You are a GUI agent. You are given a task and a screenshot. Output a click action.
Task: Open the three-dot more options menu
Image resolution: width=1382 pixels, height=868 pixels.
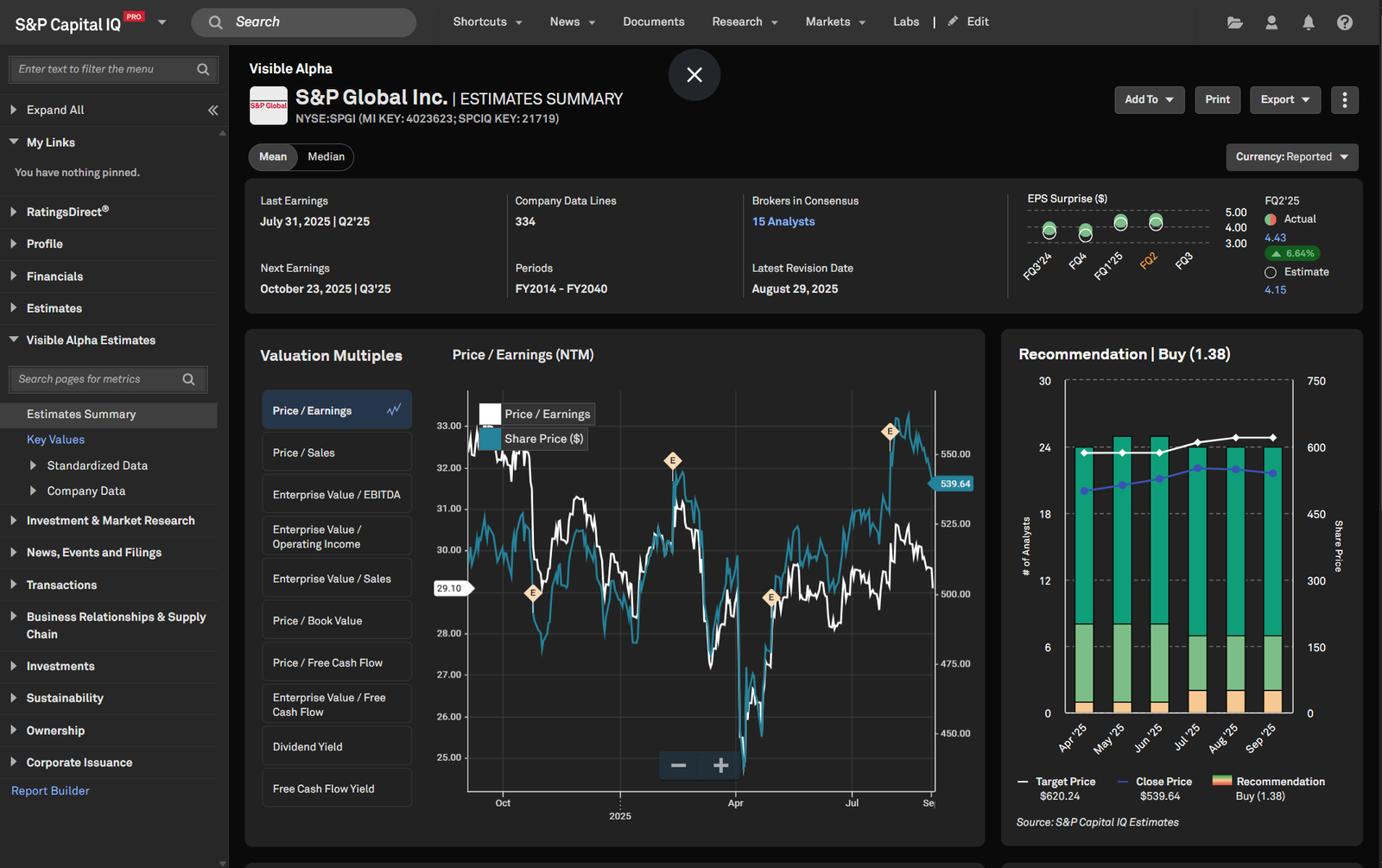[1344, 100]
